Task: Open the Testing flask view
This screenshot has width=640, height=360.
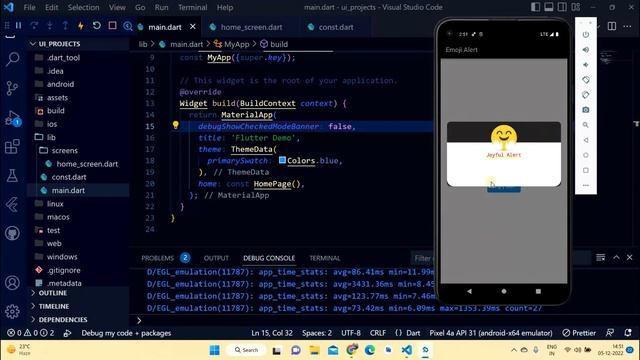Action: (12, 176)
